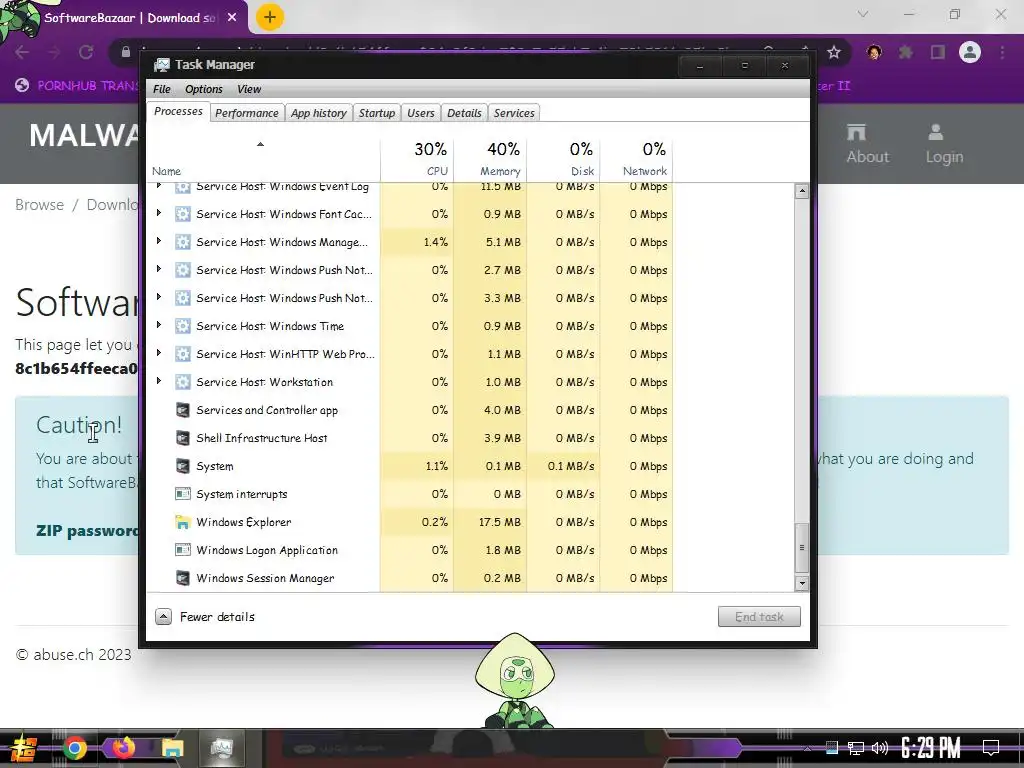
Task: Open the View menu
Action: pyautogui.click(x=249, y=89)
